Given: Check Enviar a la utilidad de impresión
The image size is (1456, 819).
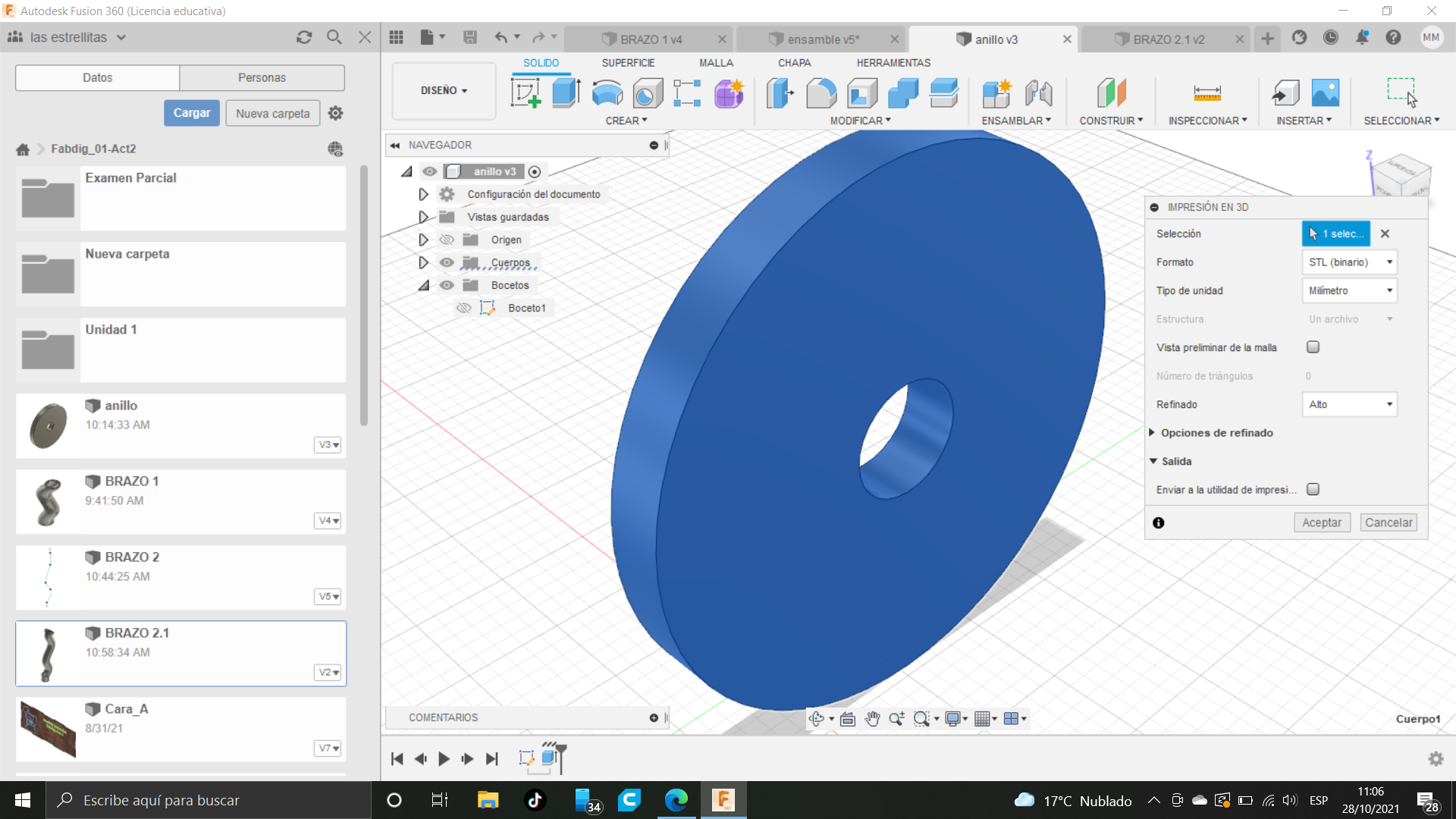Looking at the screenshot, I should click(x=1313, y=489).
